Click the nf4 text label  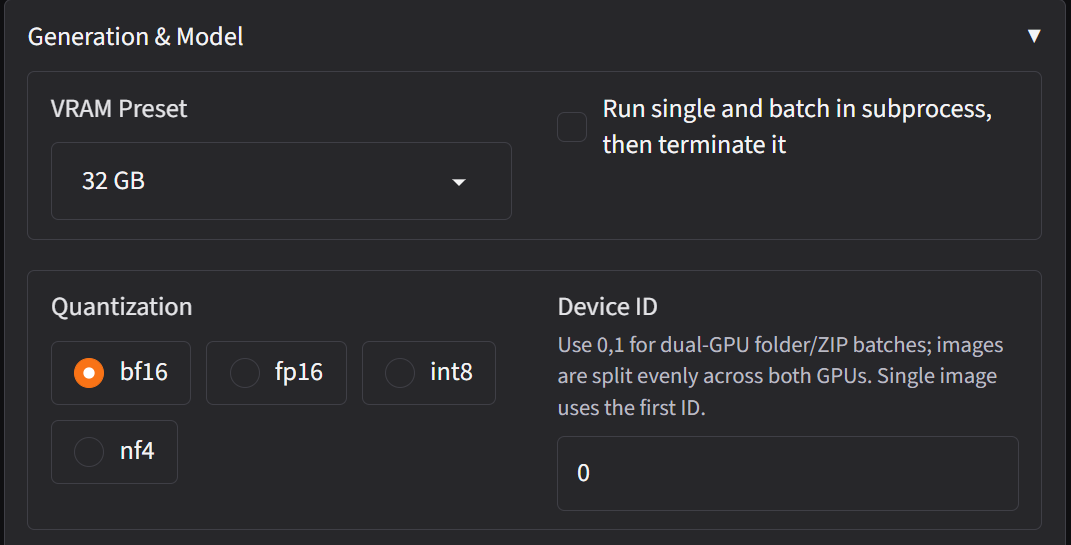point(137,451)
